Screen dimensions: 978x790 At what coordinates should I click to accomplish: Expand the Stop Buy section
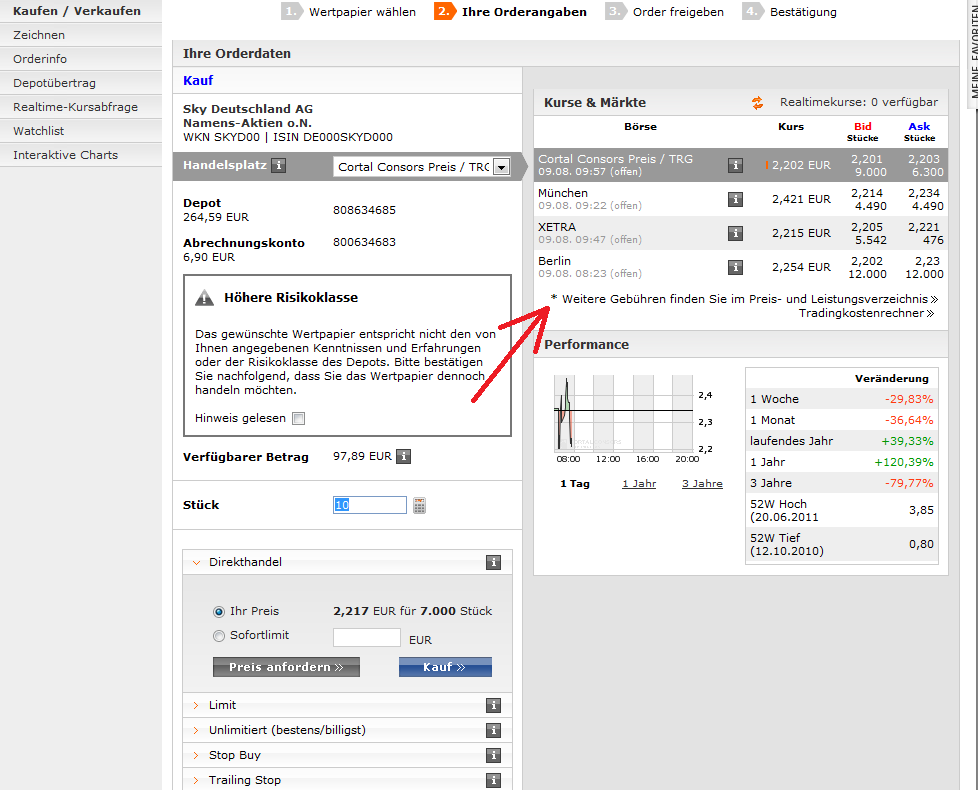[x=196, y=755]
